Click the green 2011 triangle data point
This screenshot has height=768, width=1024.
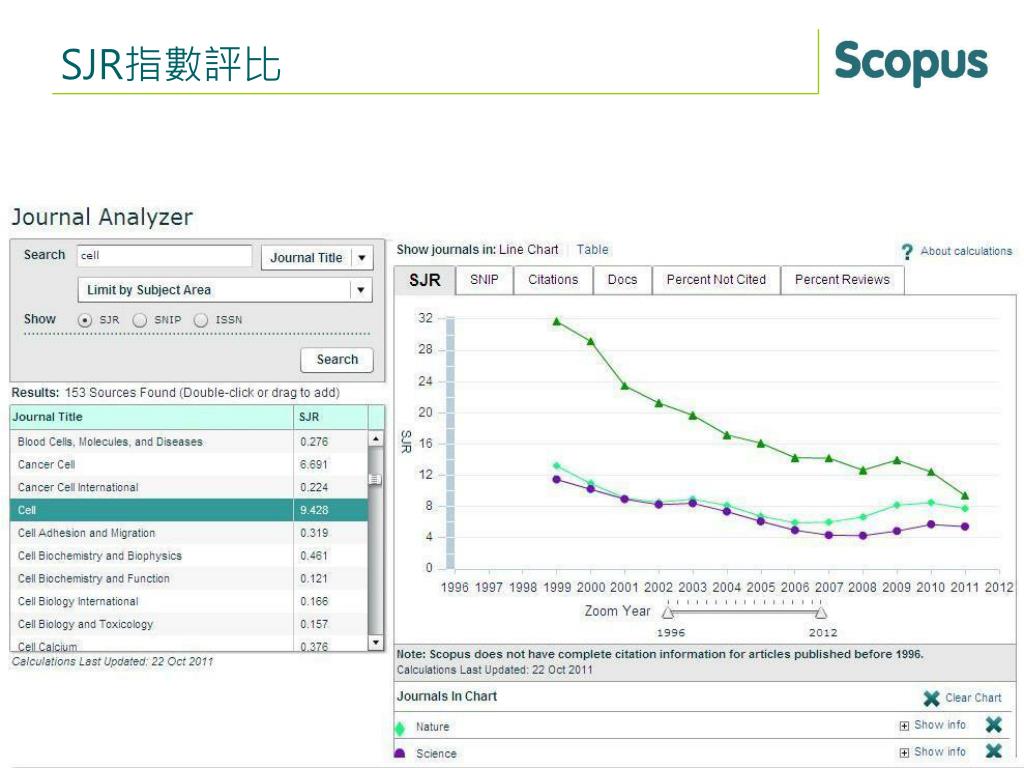tap(965, 496)
